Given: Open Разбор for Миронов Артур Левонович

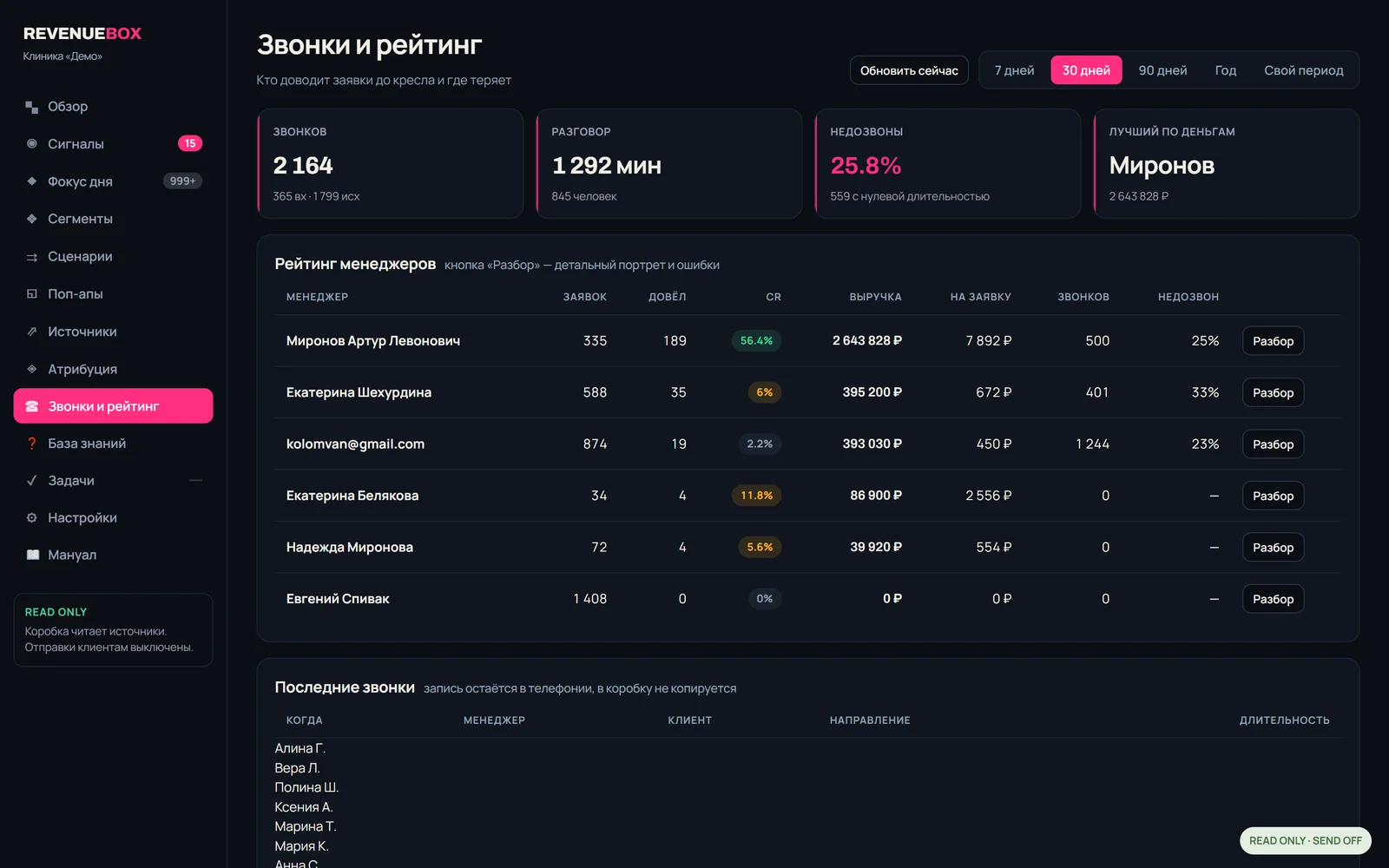Looking at the screenshot, I should pos(1273,341).
